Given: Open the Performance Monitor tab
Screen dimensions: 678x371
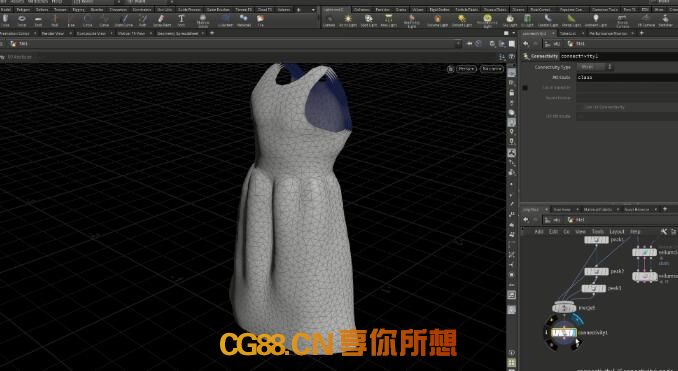Looking at the screenshot, I should [x=608, y=33].
